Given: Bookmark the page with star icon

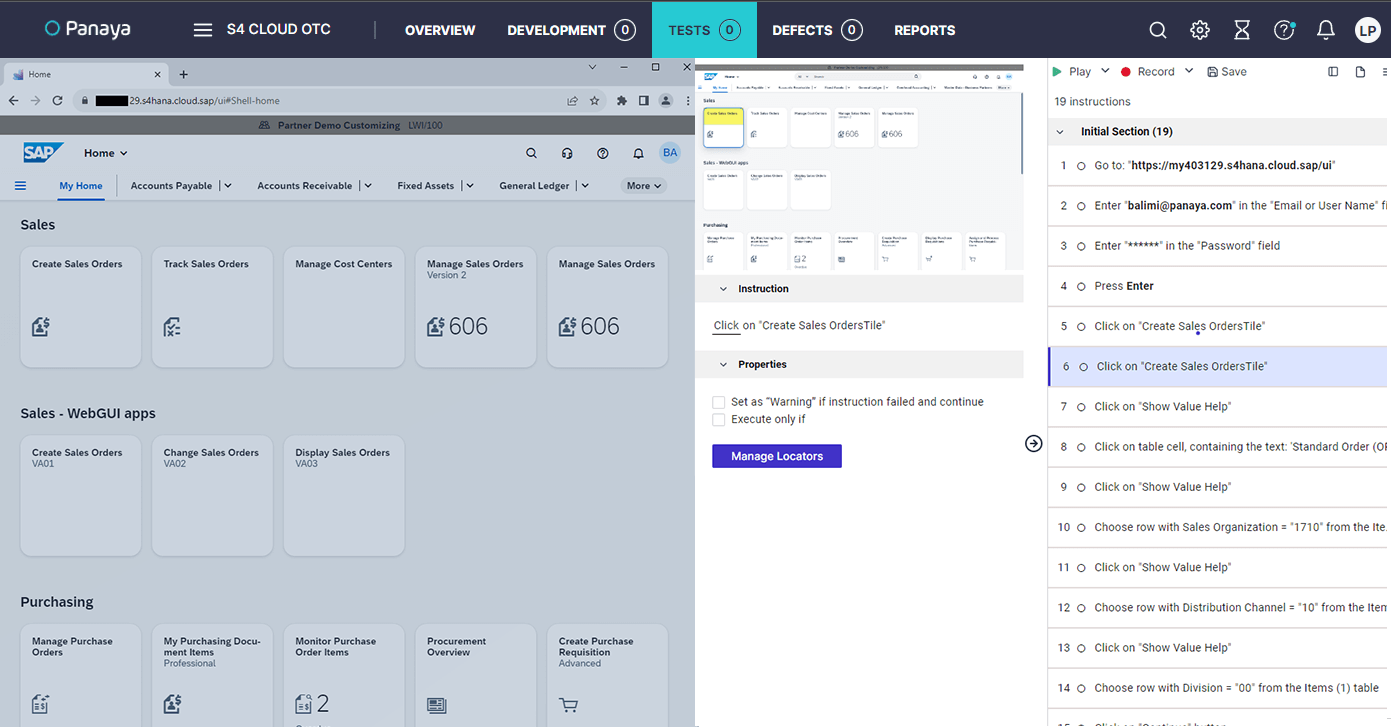Looking at the screenshot, I should (x=595, y=100).
